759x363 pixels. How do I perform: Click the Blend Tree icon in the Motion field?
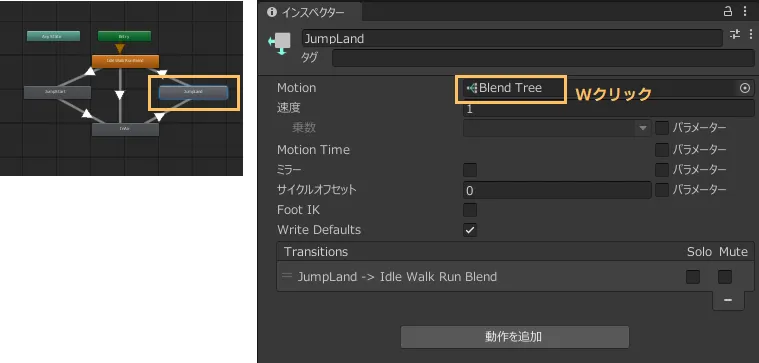(472, 88)
